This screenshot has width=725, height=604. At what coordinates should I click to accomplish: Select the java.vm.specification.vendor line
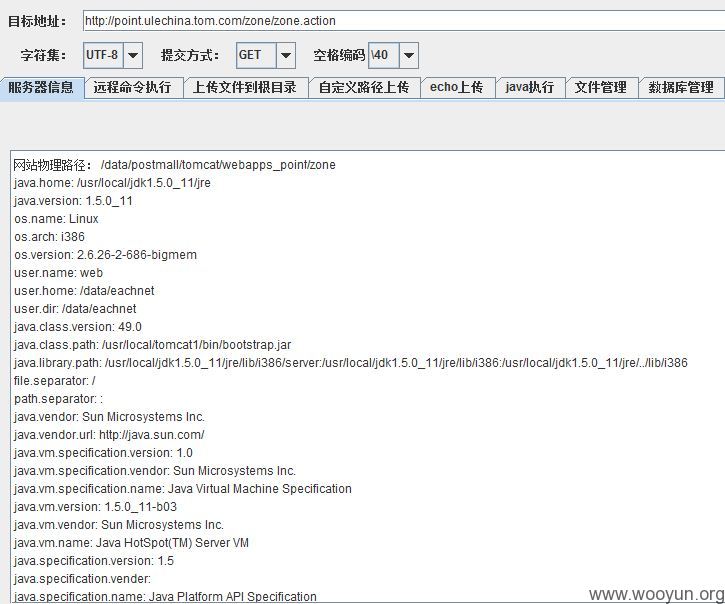click(155, 471)
